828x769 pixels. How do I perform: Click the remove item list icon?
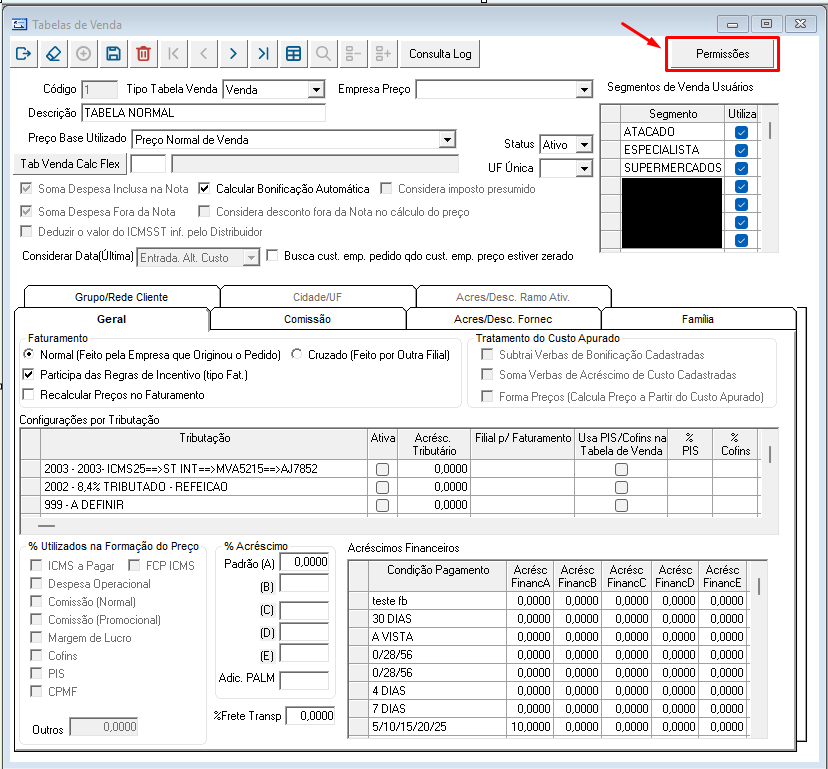353,54
